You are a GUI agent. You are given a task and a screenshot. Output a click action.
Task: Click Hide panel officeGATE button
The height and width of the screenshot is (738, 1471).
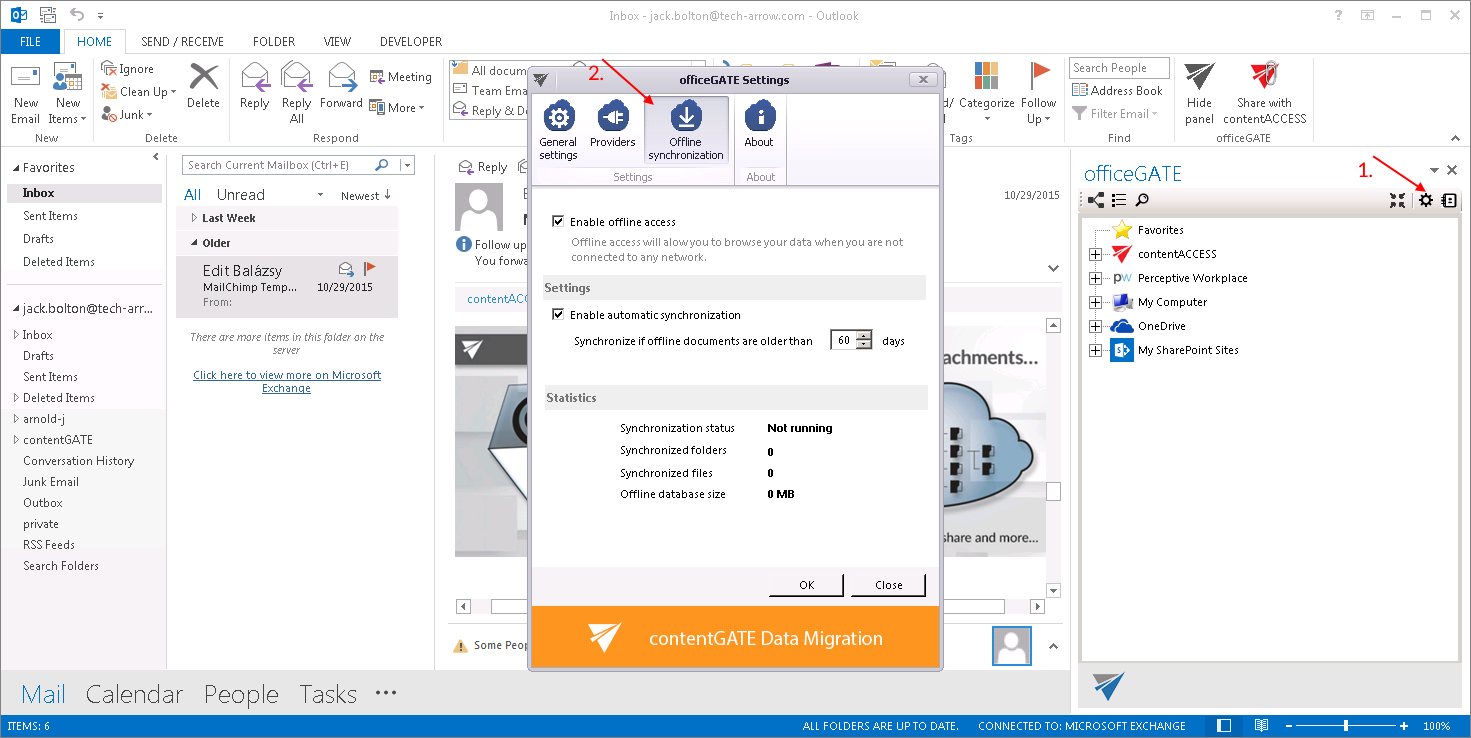pos(1200,92)
